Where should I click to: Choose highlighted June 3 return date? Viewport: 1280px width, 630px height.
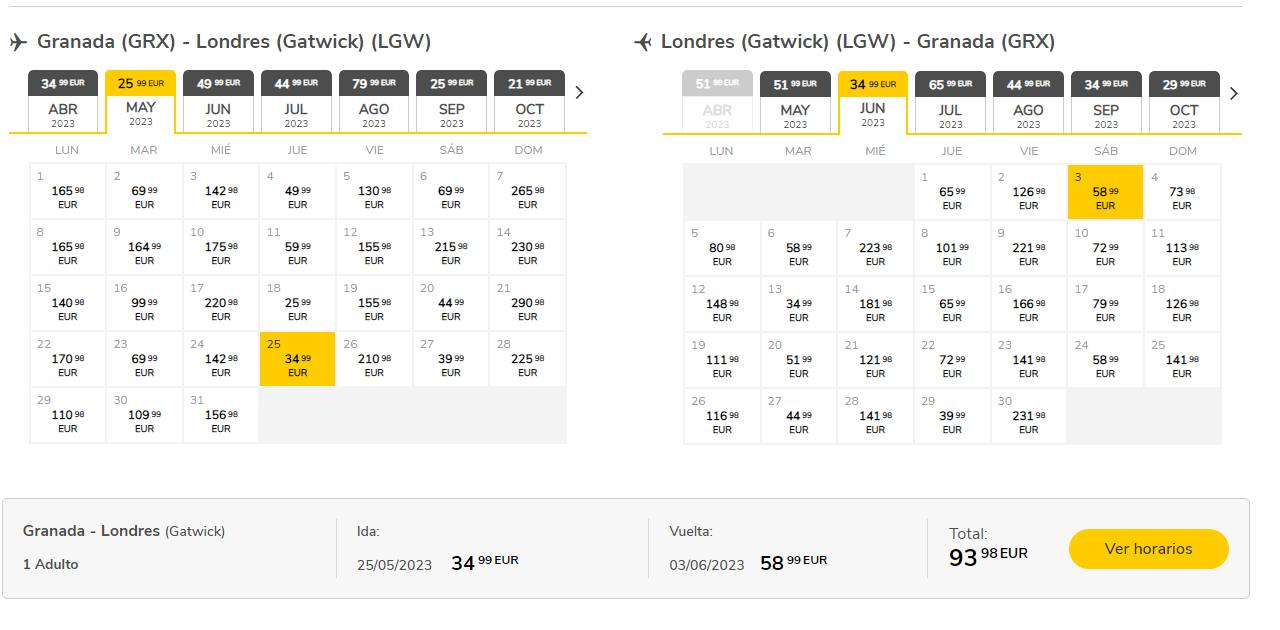(x=1105, y=192)
